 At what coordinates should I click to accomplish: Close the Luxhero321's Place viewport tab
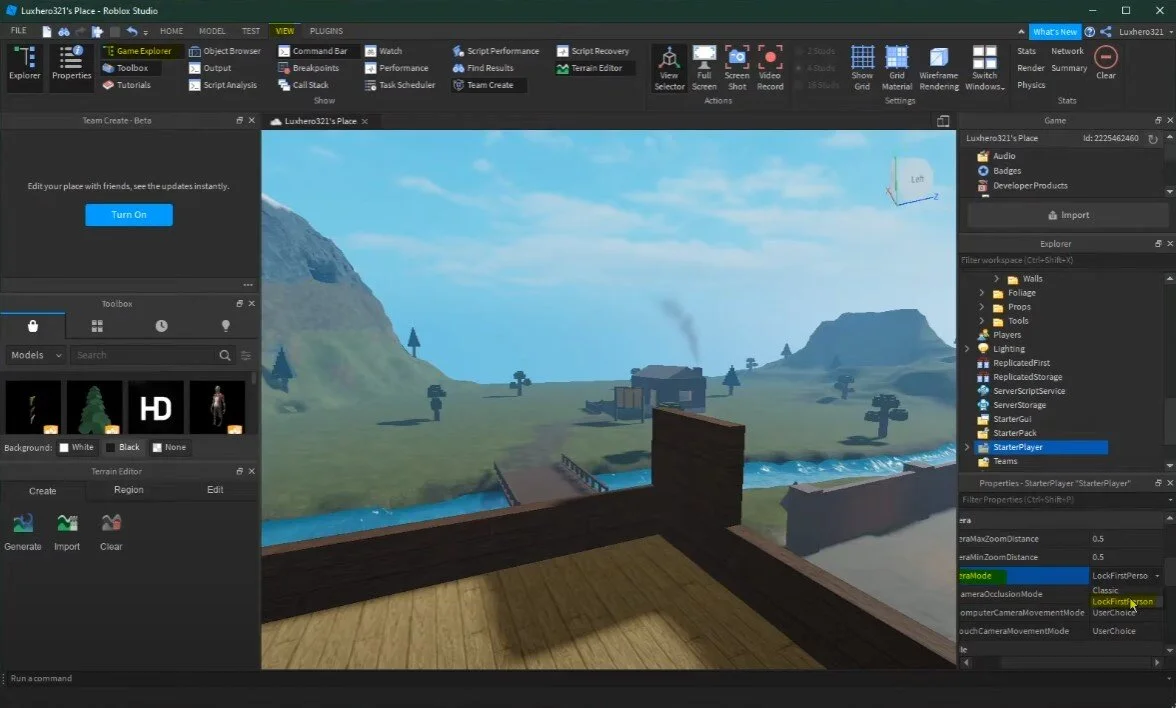pyautogui.click(x=364, y=122)
